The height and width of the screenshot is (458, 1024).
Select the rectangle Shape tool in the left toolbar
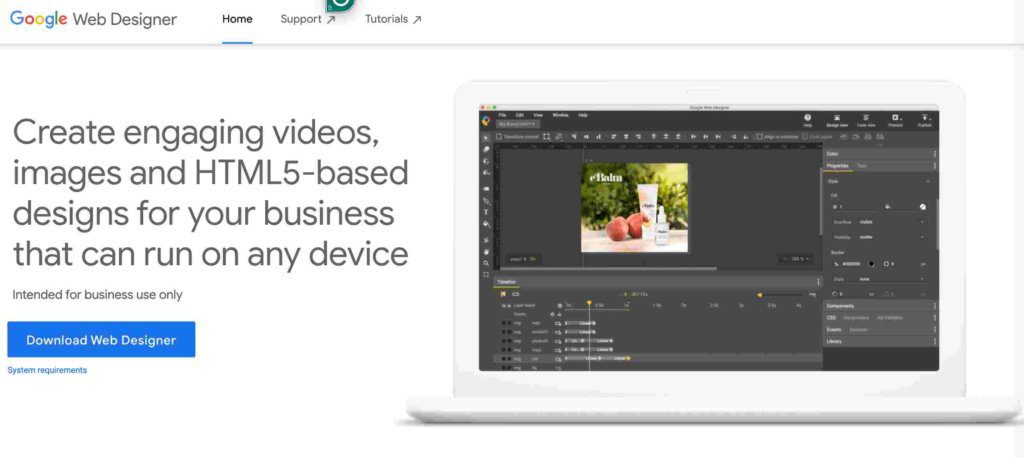tap(486, 189)
